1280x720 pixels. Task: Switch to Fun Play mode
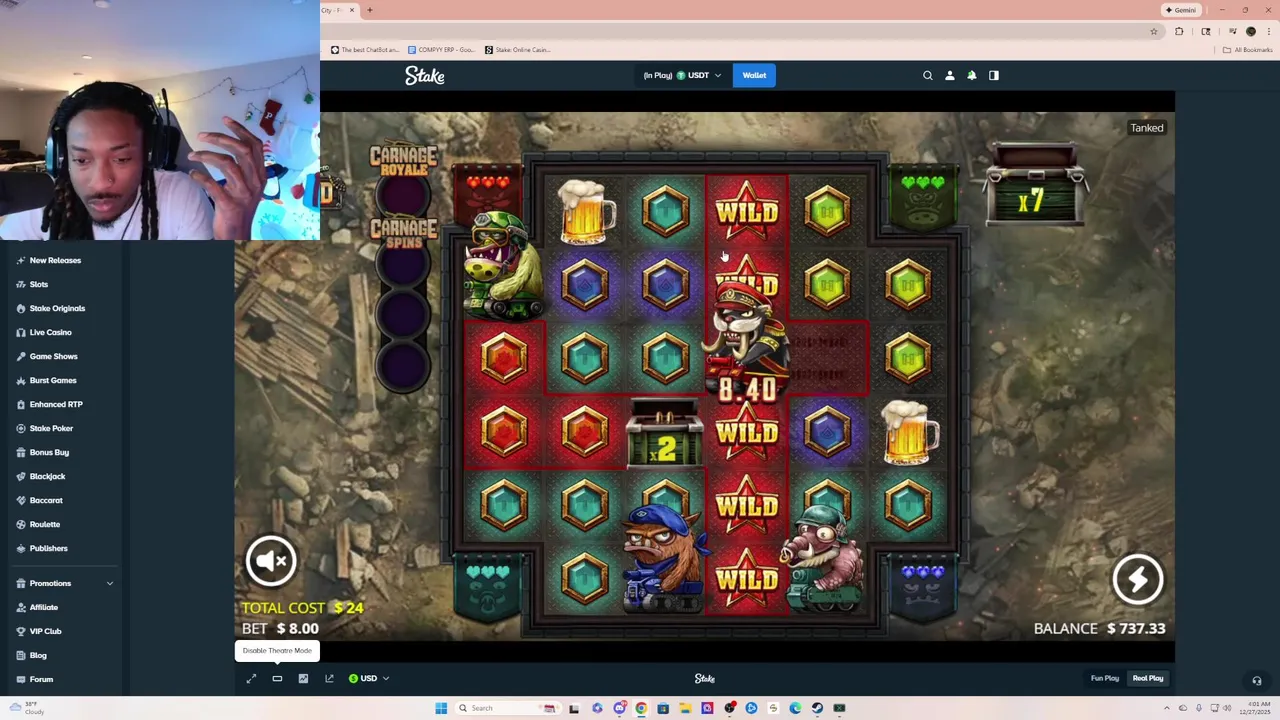point(1105,679)
